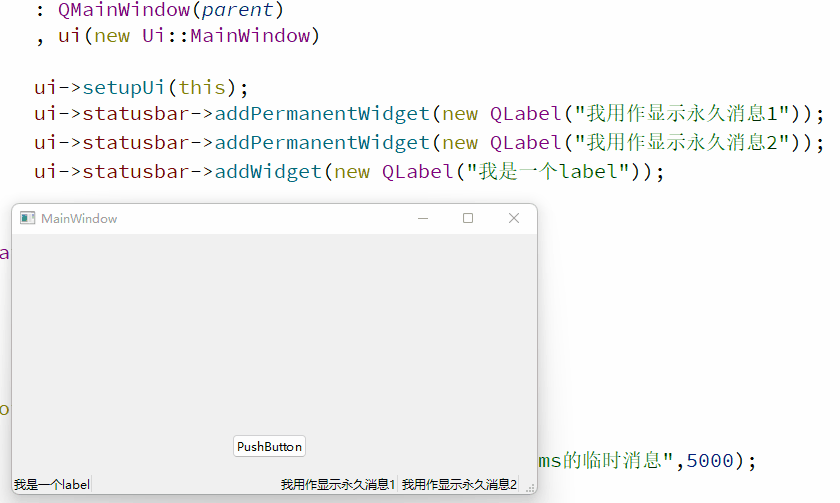Screen dimensions: 840x503
Task: Click the MainWindow title text
Action: (x=79, y=219)
